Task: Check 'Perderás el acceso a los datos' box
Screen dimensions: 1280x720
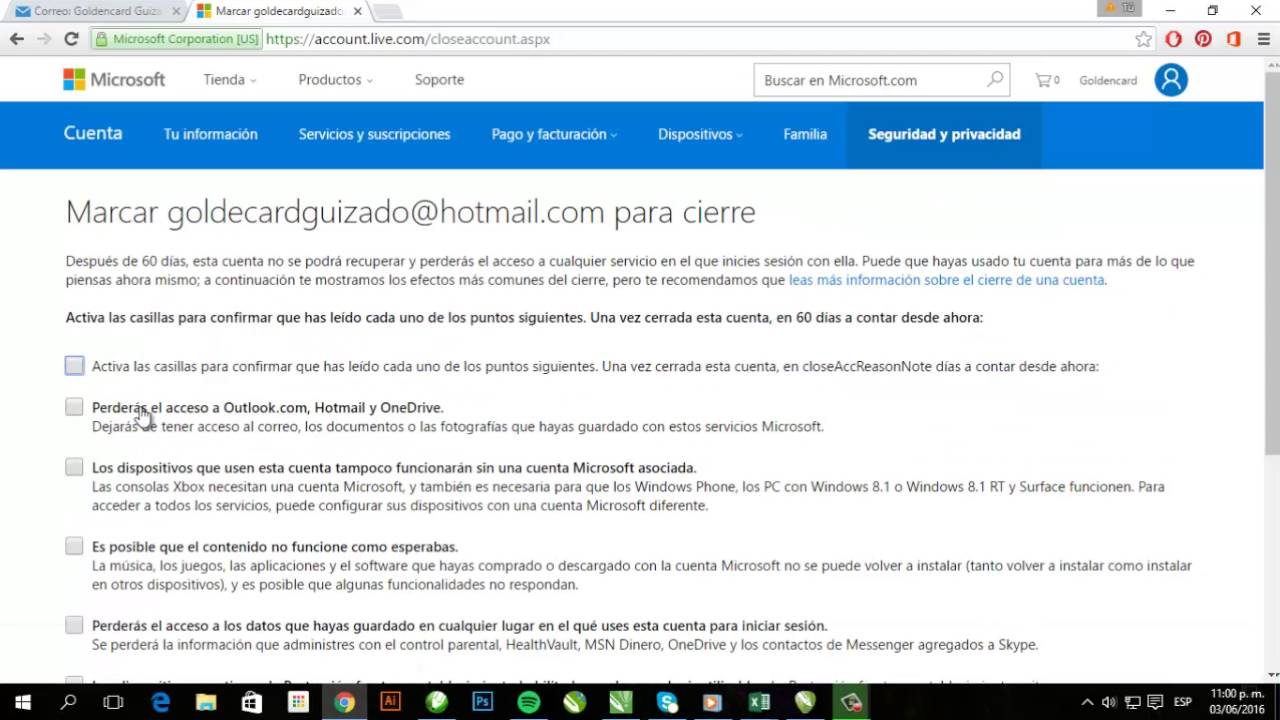Action: point(75,625)
